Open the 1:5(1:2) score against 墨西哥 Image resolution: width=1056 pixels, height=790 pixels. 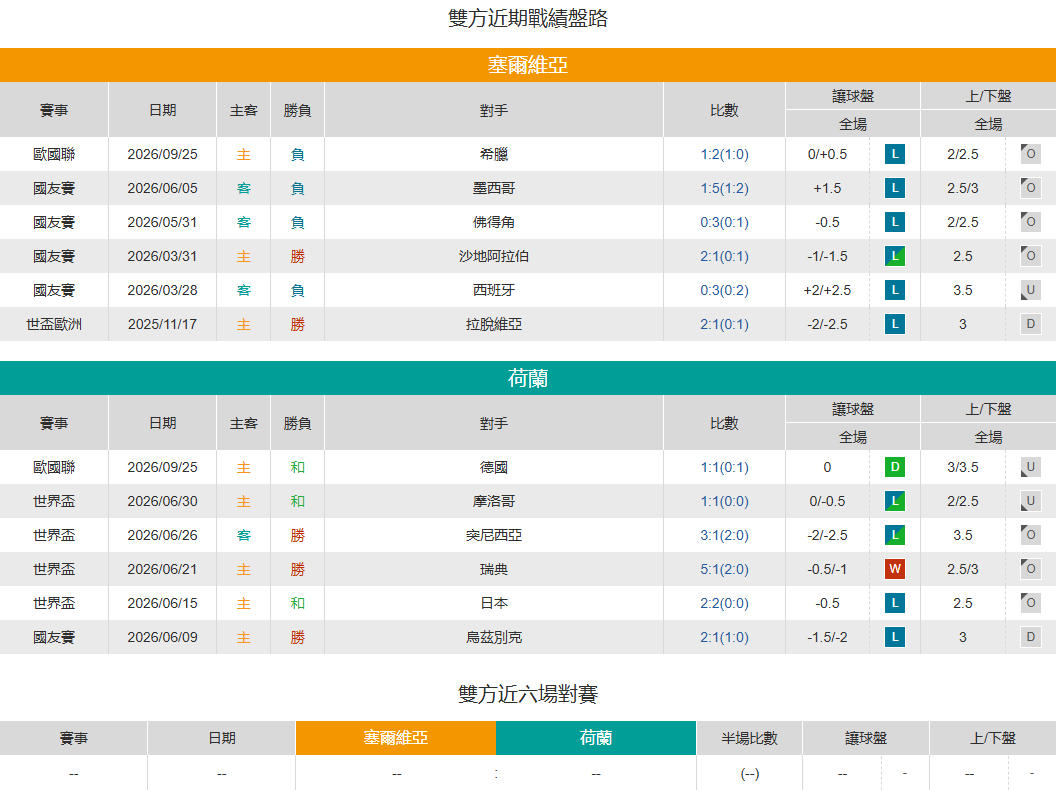click(x=724, y=188)
